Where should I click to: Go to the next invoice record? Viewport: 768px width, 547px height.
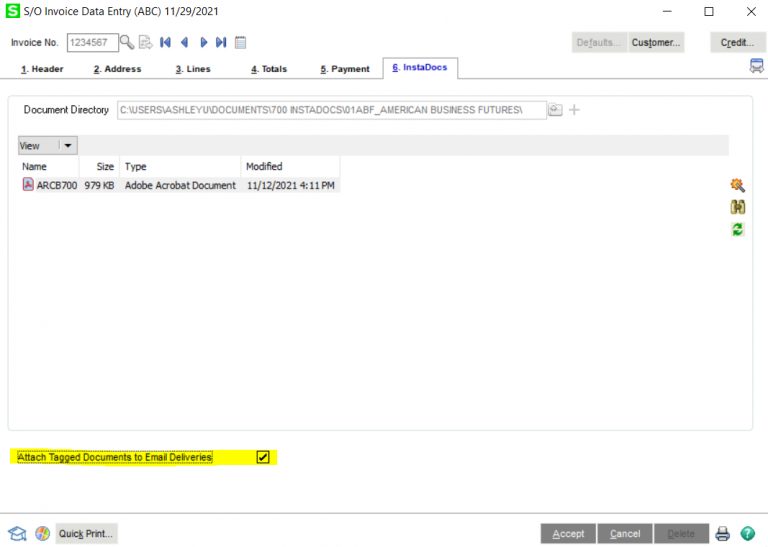point(204,42)
